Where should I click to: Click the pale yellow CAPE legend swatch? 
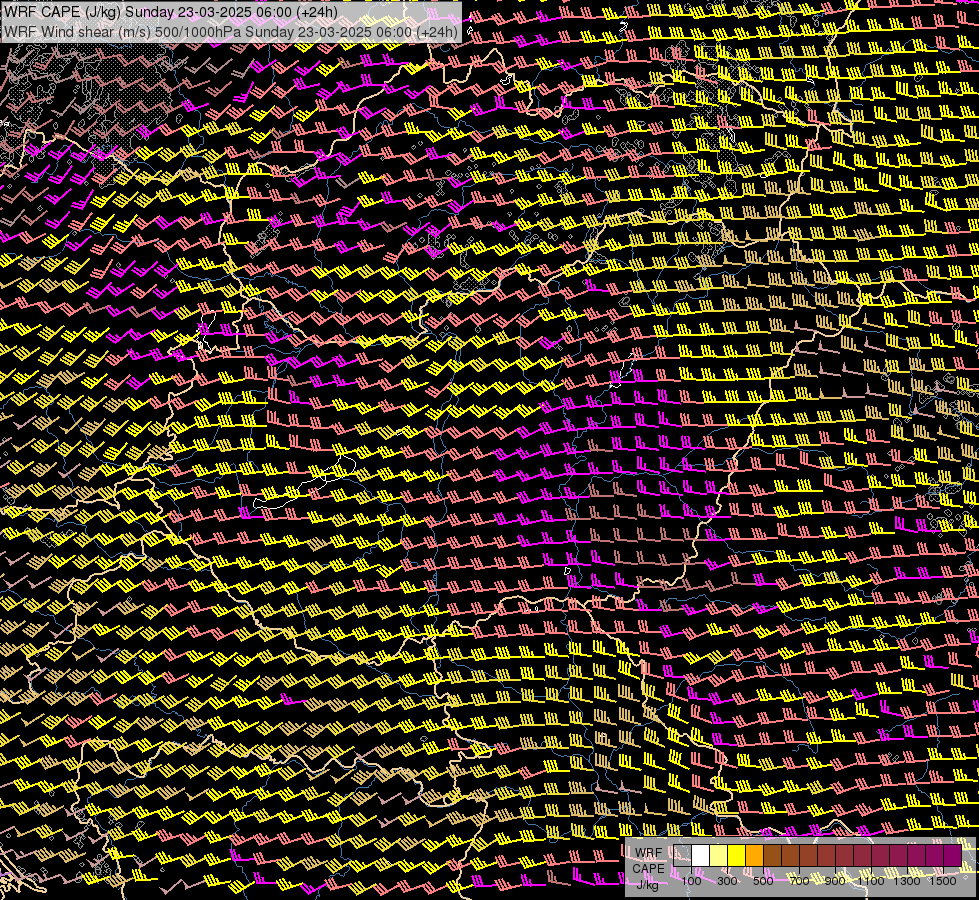719,856
